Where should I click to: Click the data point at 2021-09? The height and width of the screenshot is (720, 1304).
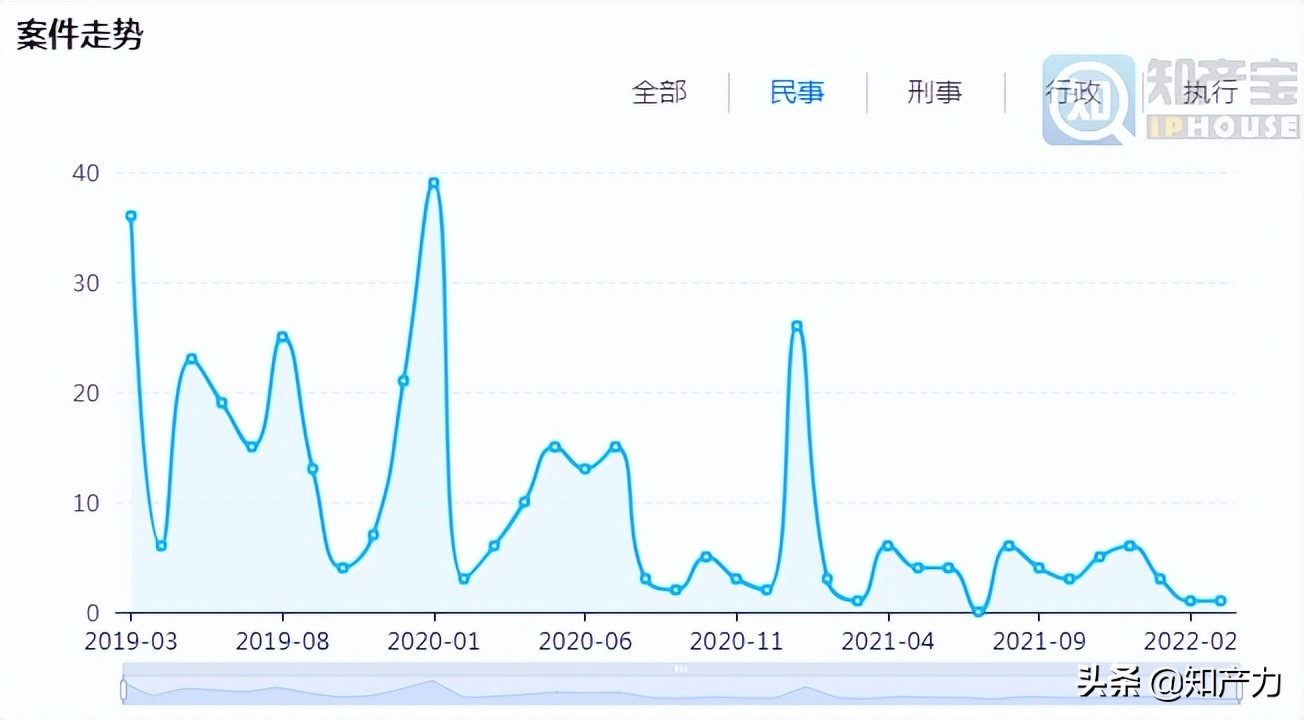pos(1039,568)
